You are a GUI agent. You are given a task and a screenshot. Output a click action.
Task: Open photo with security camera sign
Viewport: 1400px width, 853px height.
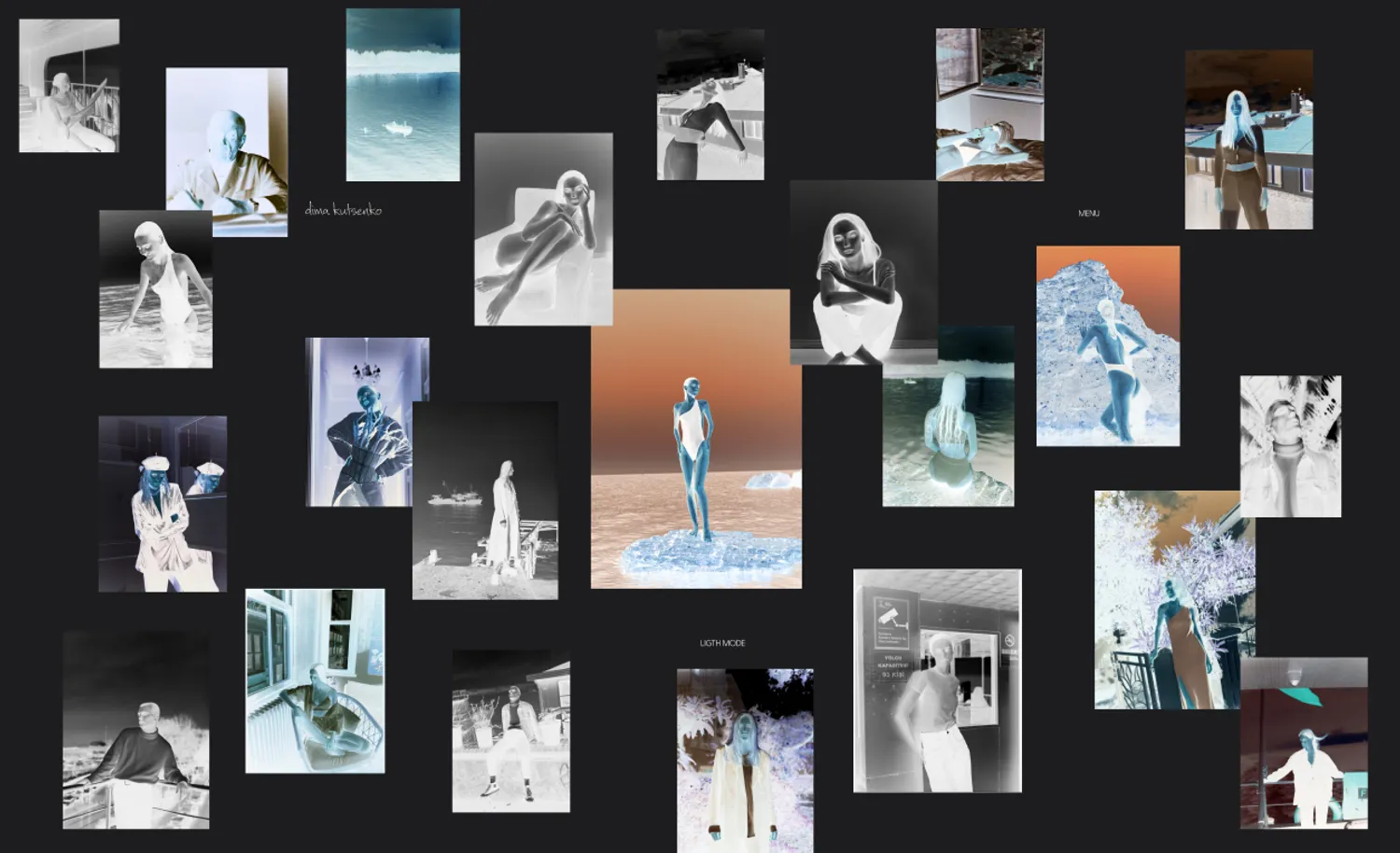coord(936,680)
